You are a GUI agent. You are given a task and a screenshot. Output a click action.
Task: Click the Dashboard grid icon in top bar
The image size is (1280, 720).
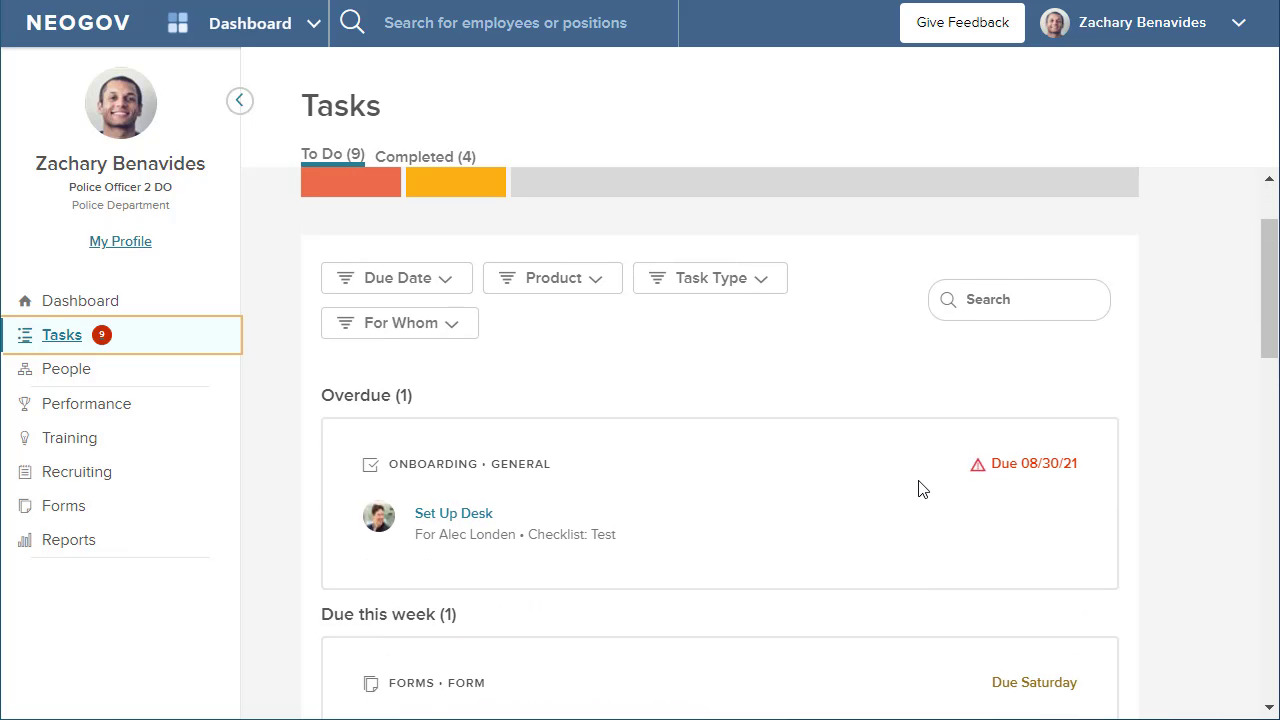pos(178,23)
